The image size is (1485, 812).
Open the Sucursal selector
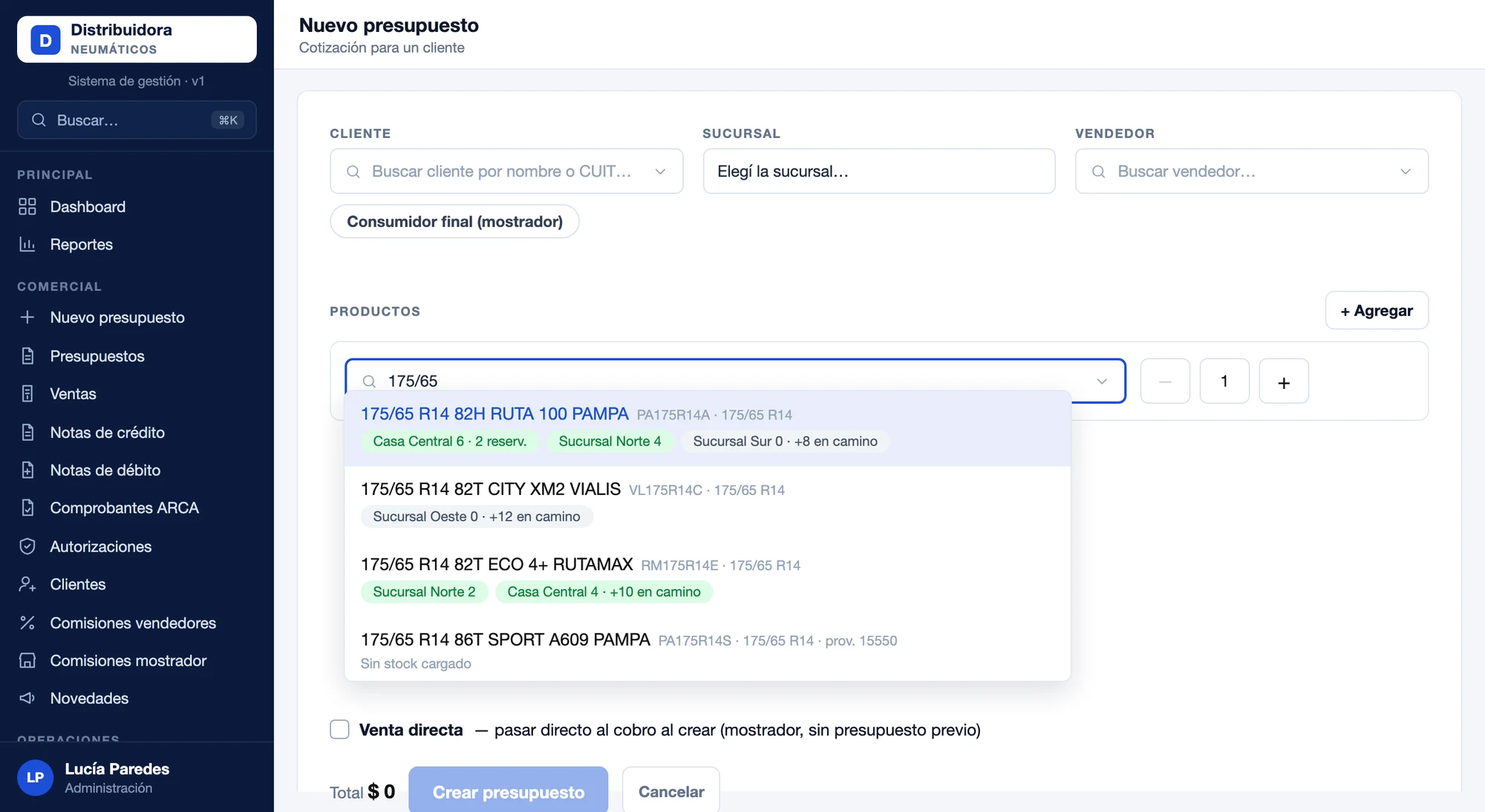point(879,171)
